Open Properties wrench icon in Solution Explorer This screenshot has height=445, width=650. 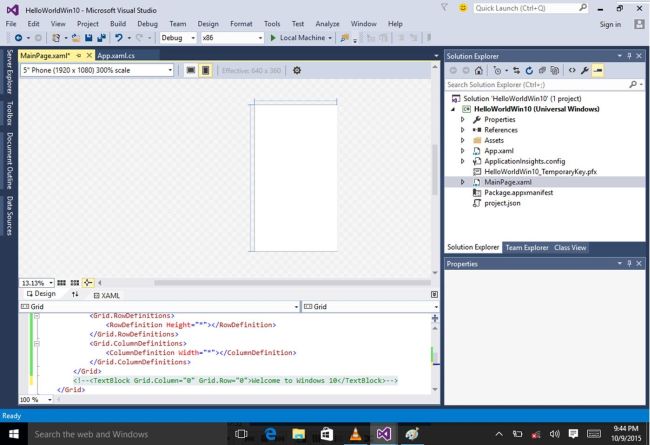[x=585, y=71]
